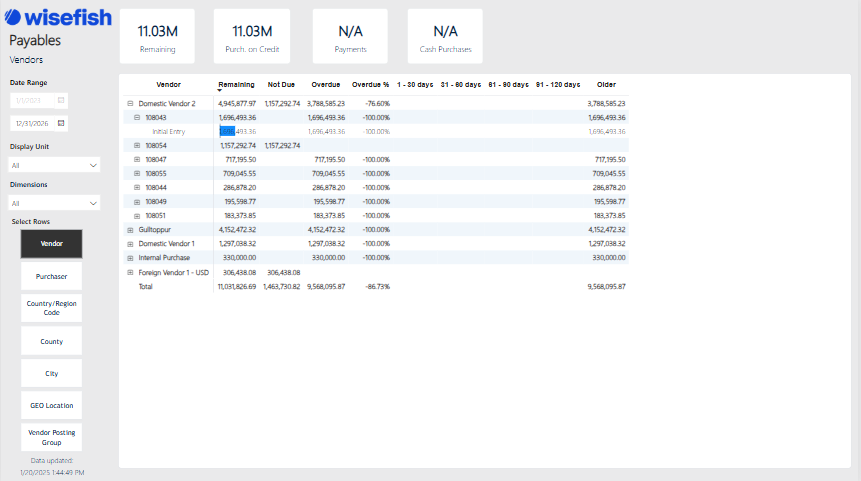This screenshot has height=481, width=861.
Task: Click the end date 12/31/2026 field
Action: point(33,123)
